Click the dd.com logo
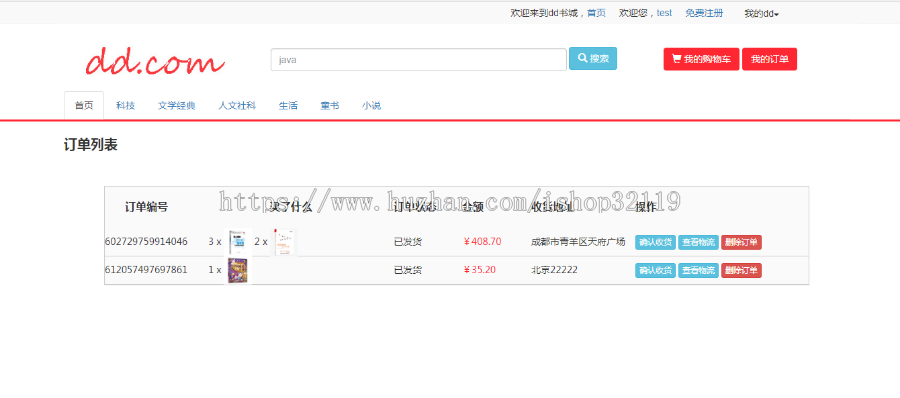 coord(154,60)
